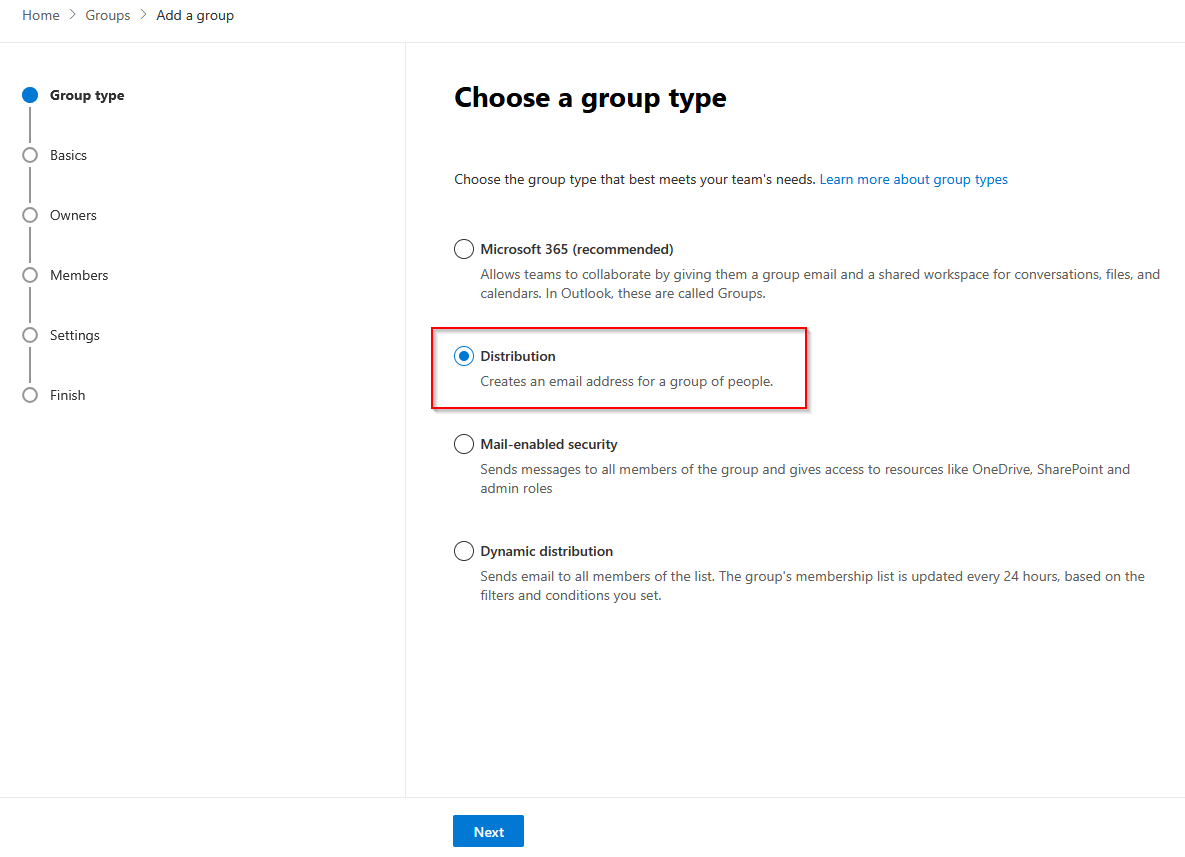Click the Finish step label
Viewport: 1185px width, 857px height.
[67, 396]
